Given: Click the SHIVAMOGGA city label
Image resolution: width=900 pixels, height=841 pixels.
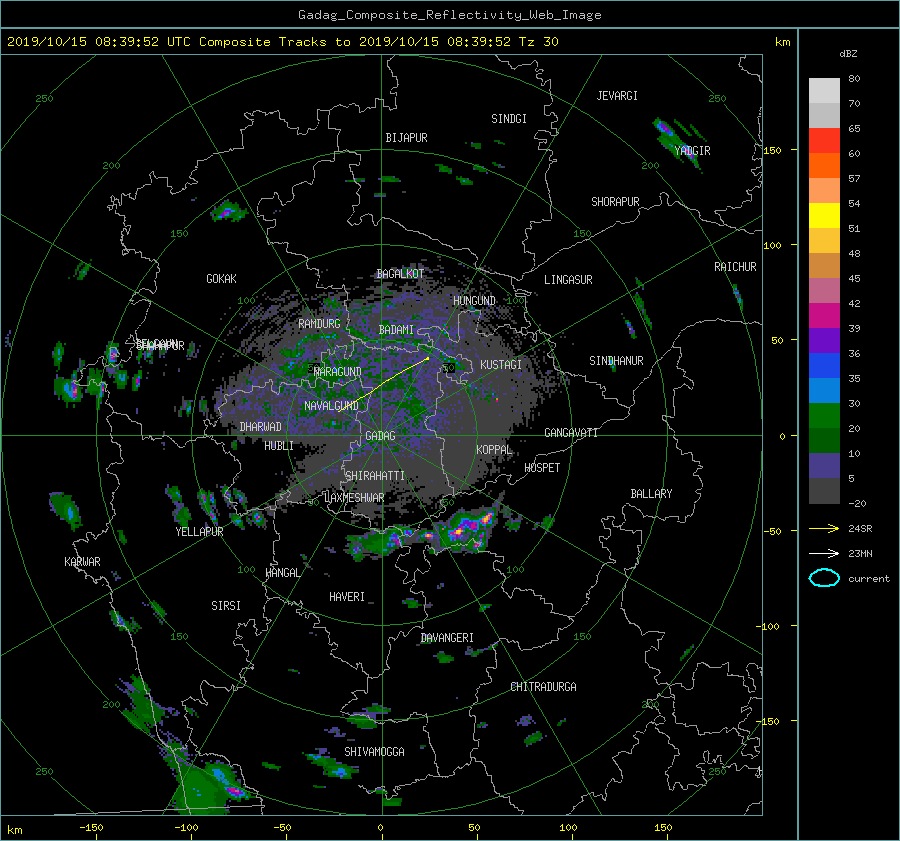Looking at the screenshot, I should tap(374, 752).
